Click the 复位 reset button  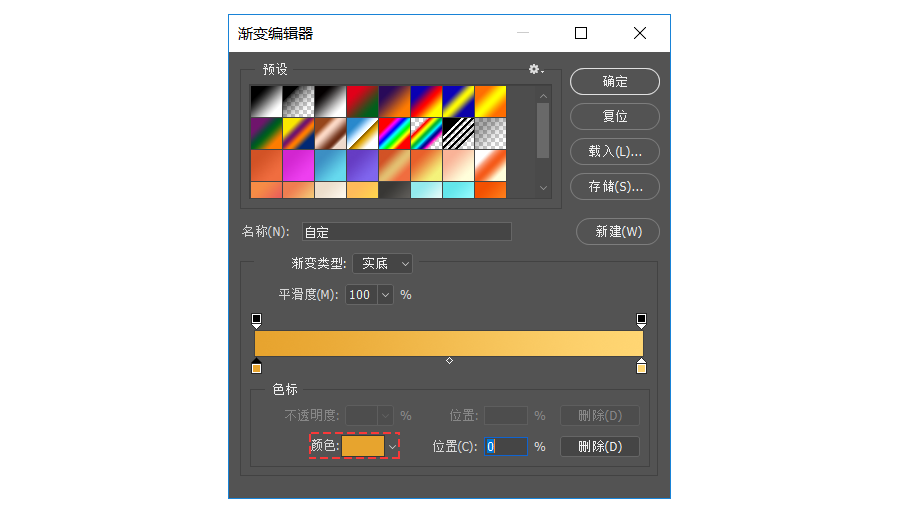click(x=615, y=117)
